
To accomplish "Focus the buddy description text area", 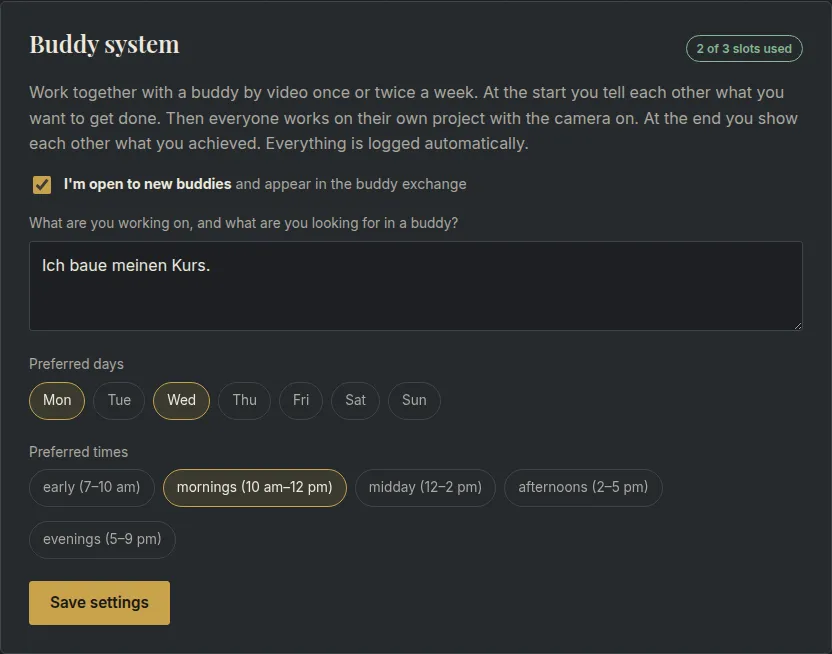I will [x=416, y=286].
